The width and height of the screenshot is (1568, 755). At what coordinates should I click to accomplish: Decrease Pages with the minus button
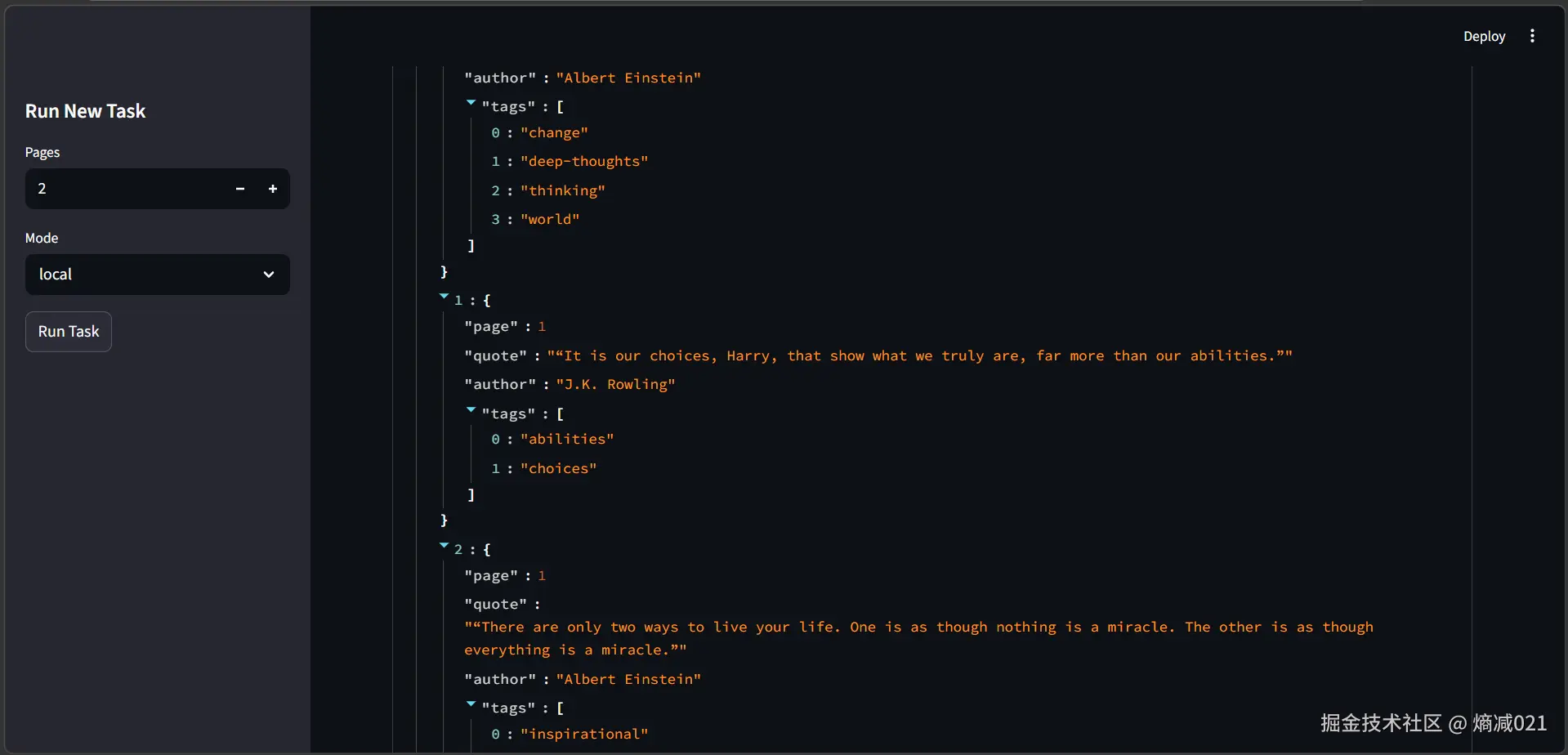coord(240,189)
